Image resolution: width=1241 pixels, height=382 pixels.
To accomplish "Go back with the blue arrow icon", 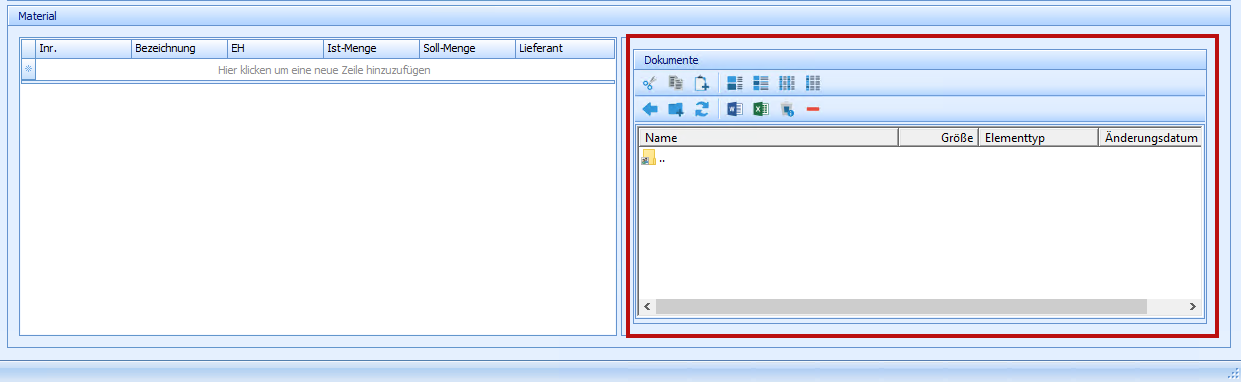I will point(649,109).
